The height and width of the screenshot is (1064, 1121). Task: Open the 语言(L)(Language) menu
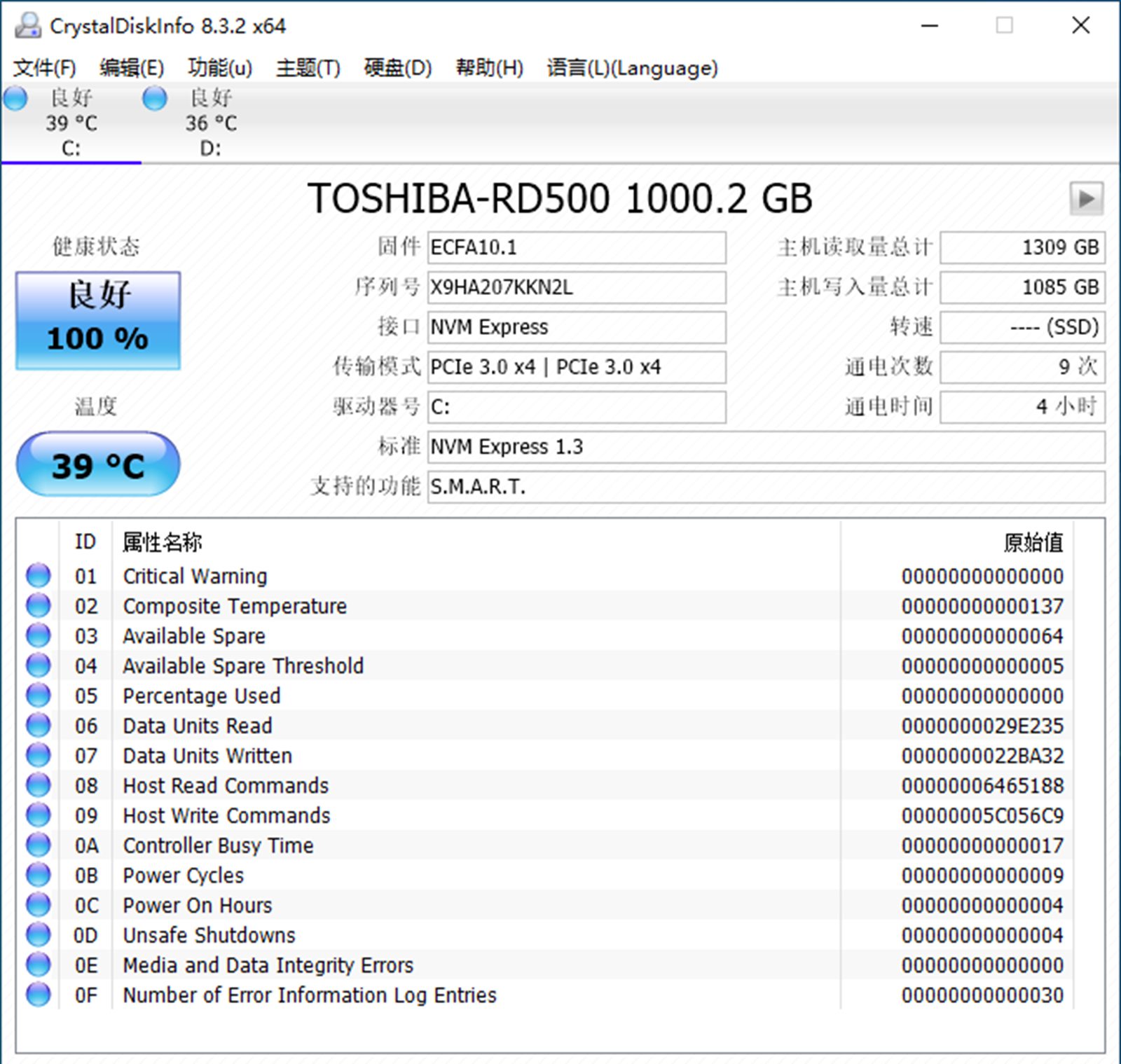(x=631, y=68)
